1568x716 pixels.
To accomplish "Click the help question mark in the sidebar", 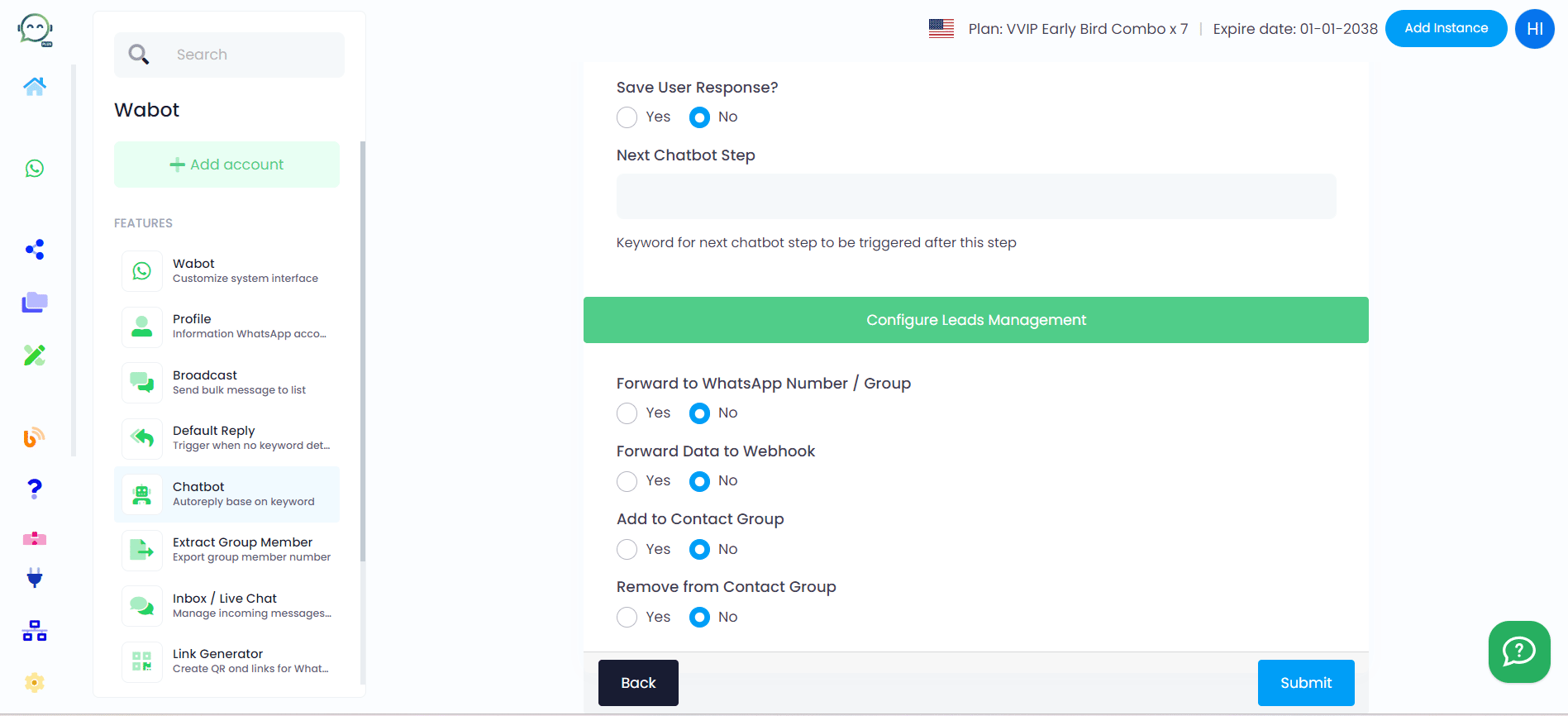I will click(x=34, y=489).
